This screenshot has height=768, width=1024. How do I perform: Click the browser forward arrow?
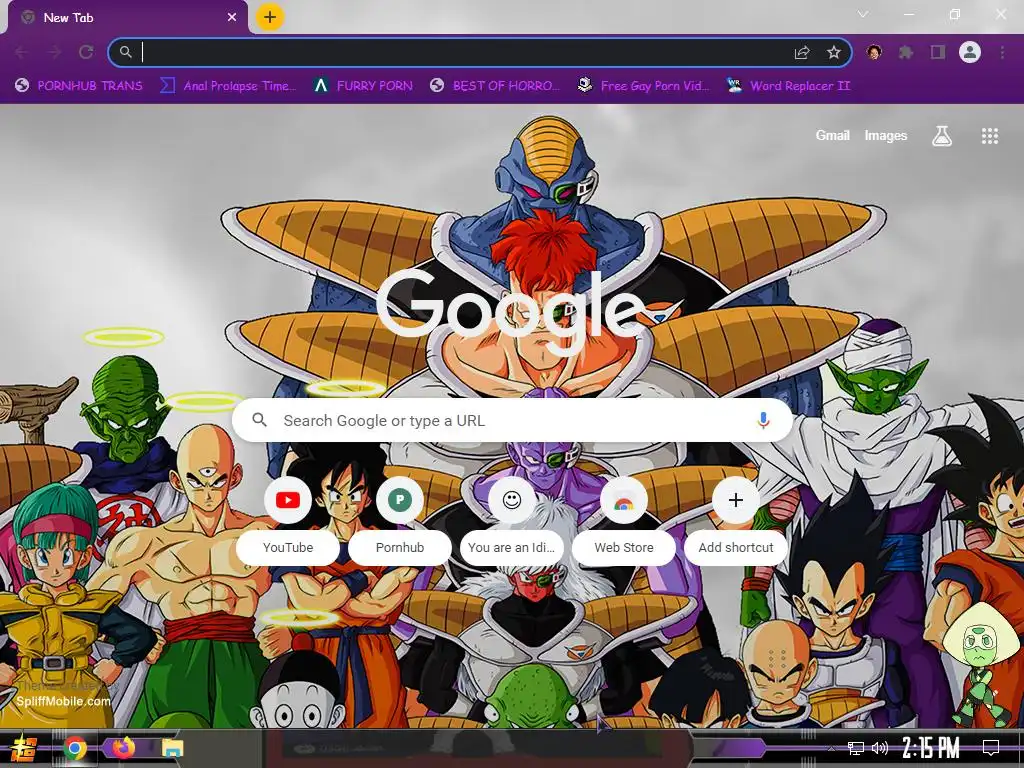(x=54, y=52)
